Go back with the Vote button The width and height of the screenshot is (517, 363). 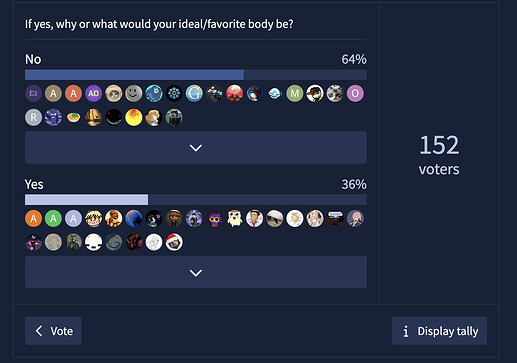pyautogui.click(x=53, y=331)
